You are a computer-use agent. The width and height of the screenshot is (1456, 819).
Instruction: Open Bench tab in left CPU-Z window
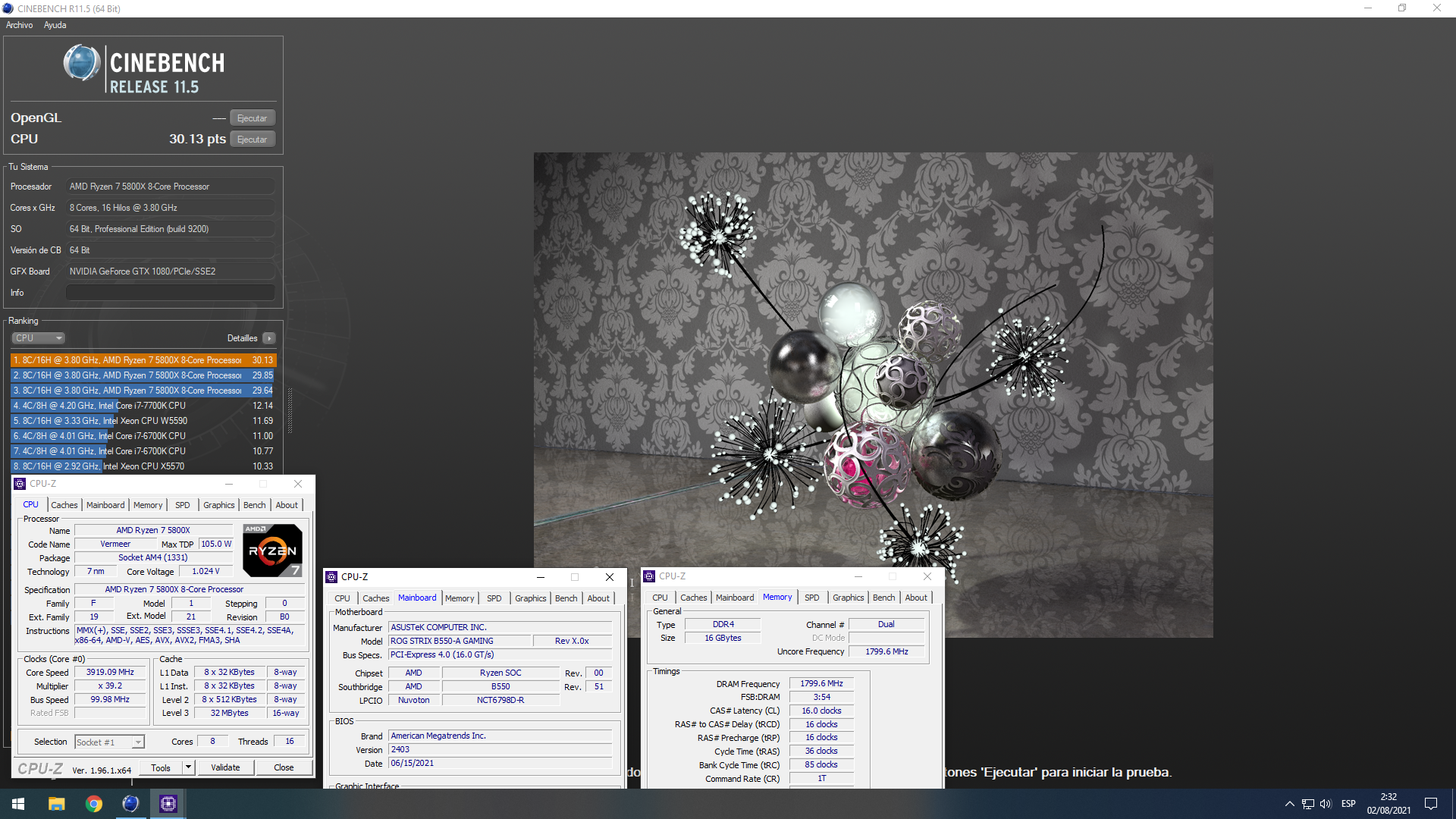(255, 505)
